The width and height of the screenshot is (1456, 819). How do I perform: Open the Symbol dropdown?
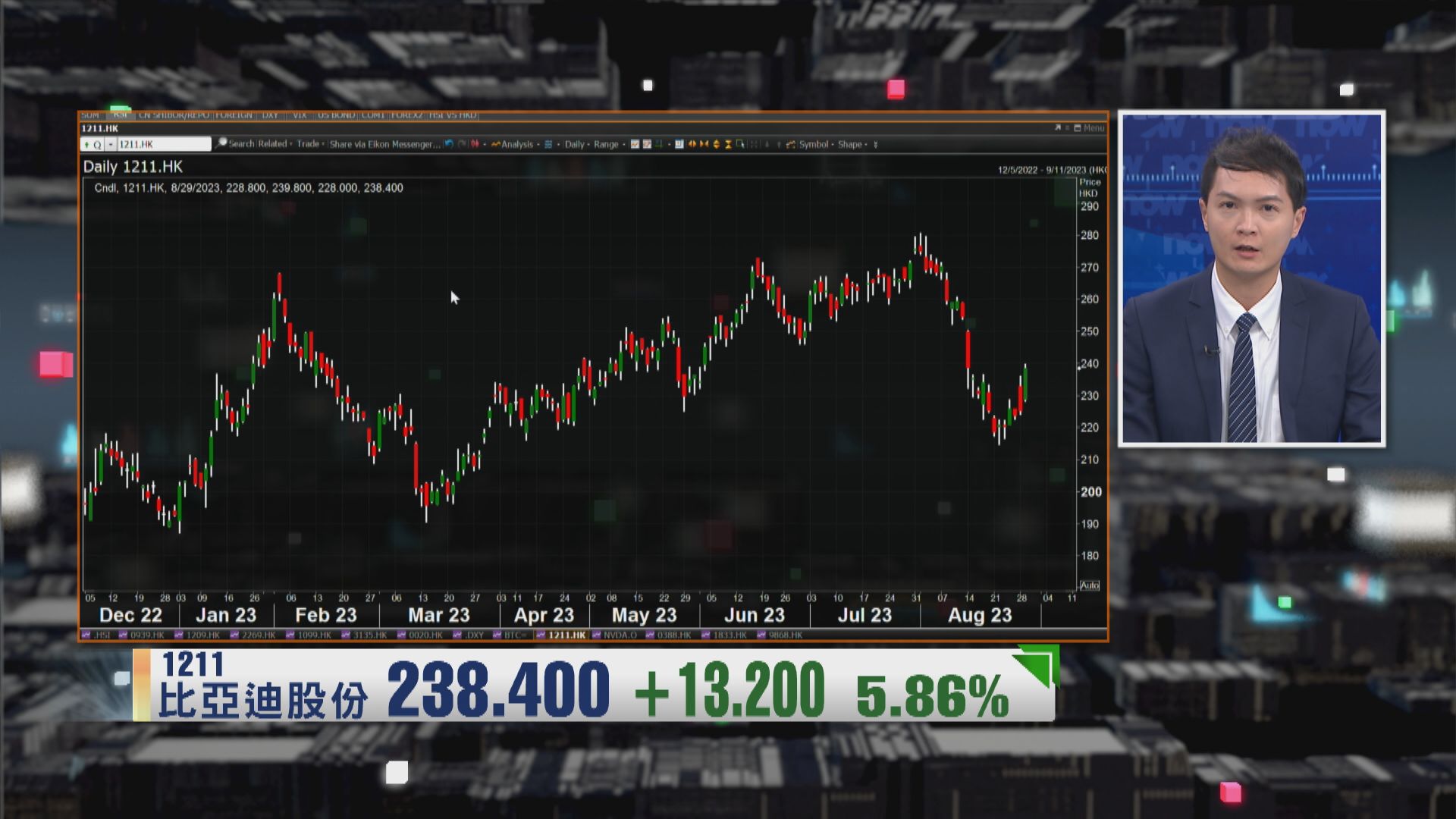[x=815, y=144]
